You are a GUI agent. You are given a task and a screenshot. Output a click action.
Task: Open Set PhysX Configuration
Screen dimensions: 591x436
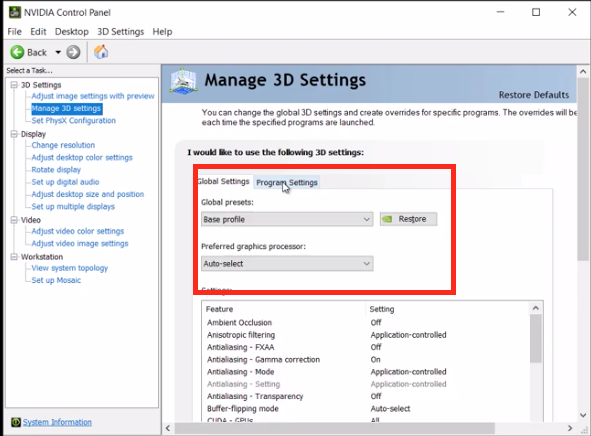pos(74,121)
